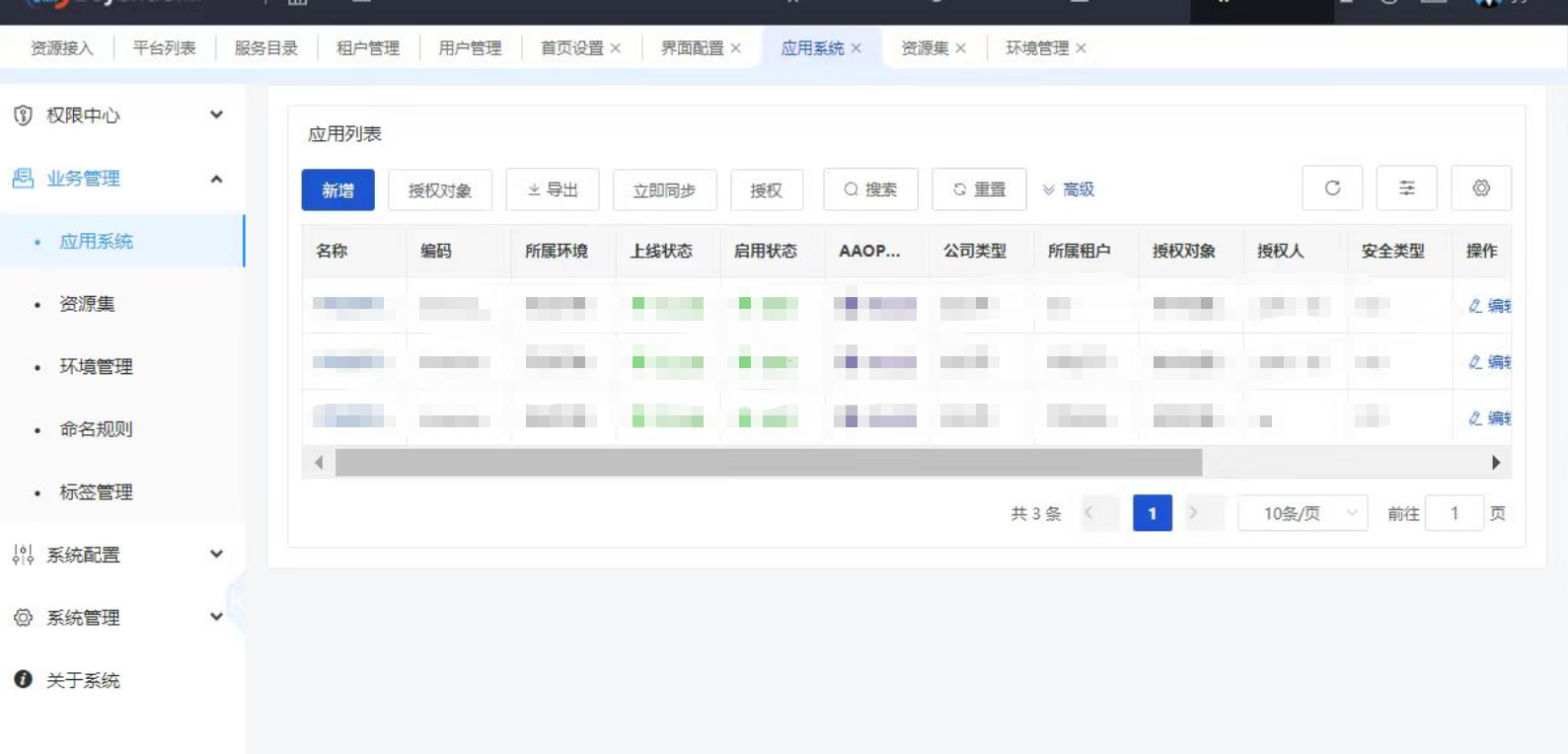Switch to the 资源接入 tab

pos(62,48)
